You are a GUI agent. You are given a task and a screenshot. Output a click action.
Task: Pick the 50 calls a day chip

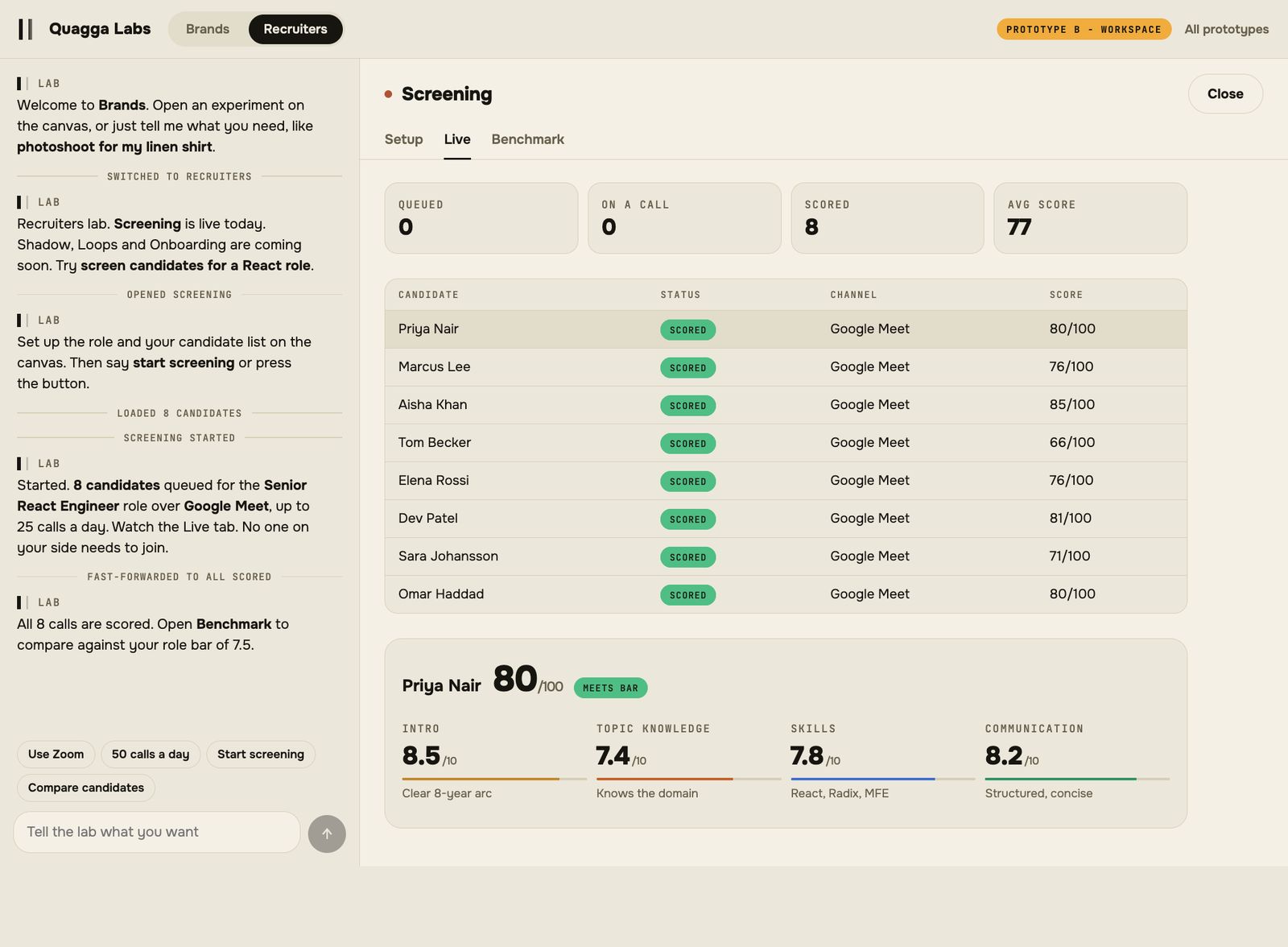point(151,754)
